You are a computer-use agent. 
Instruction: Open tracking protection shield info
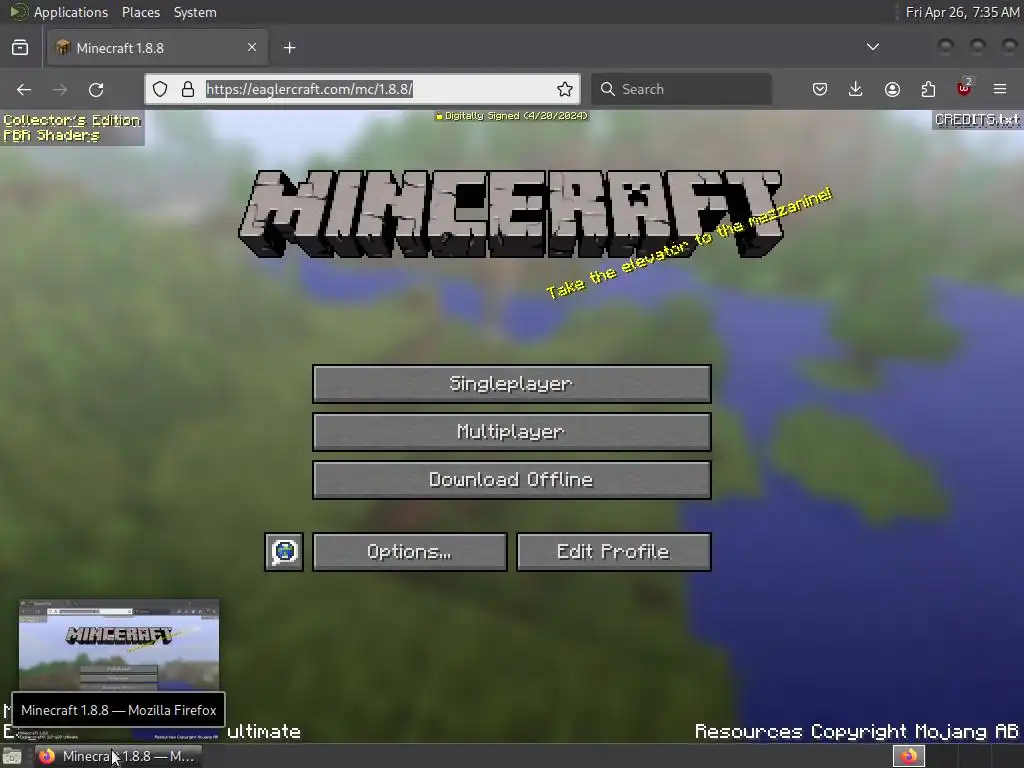(160, 89)
